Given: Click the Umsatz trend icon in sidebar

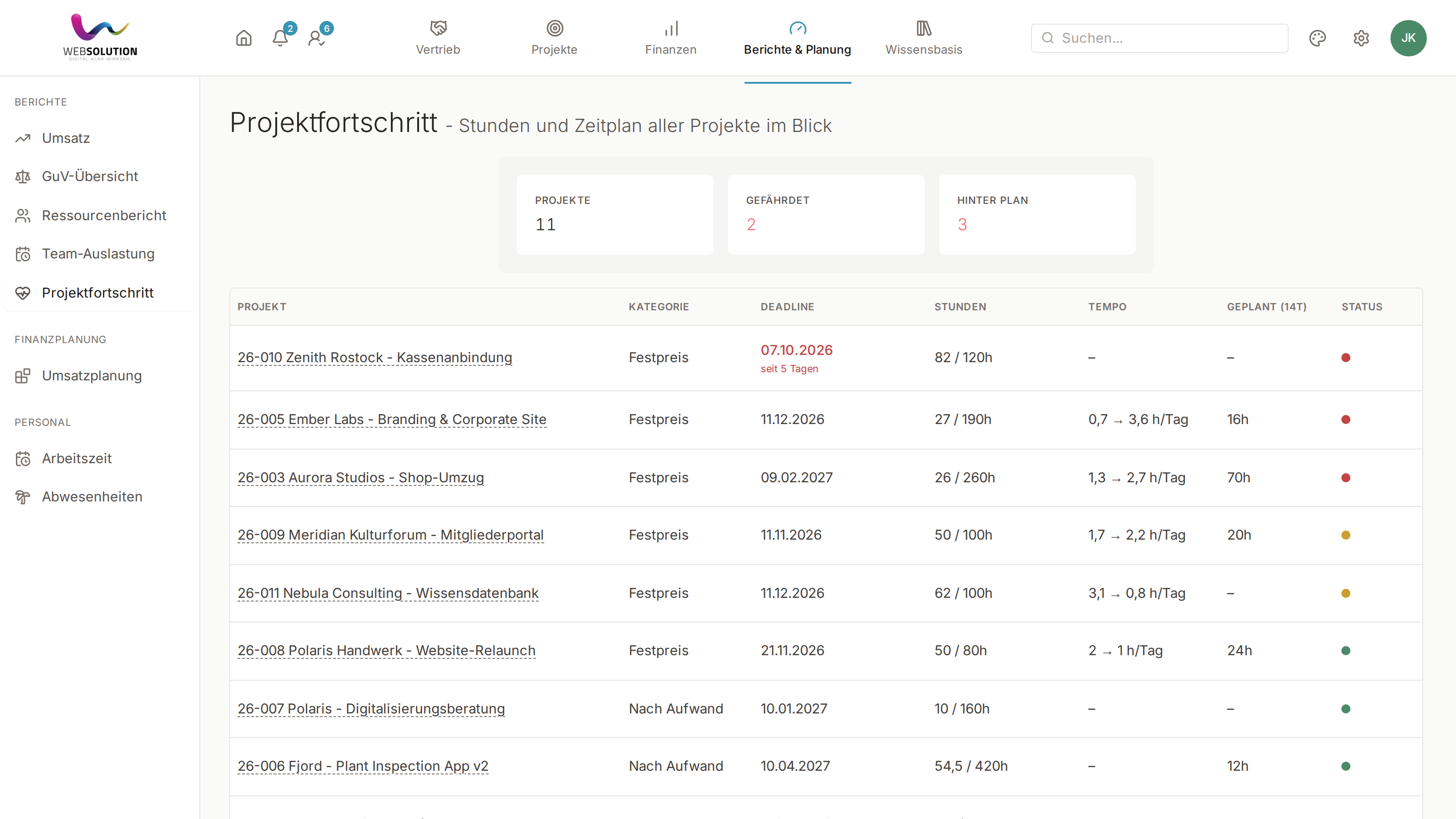Looking at the screenshot, I should [x=23, y=138].
